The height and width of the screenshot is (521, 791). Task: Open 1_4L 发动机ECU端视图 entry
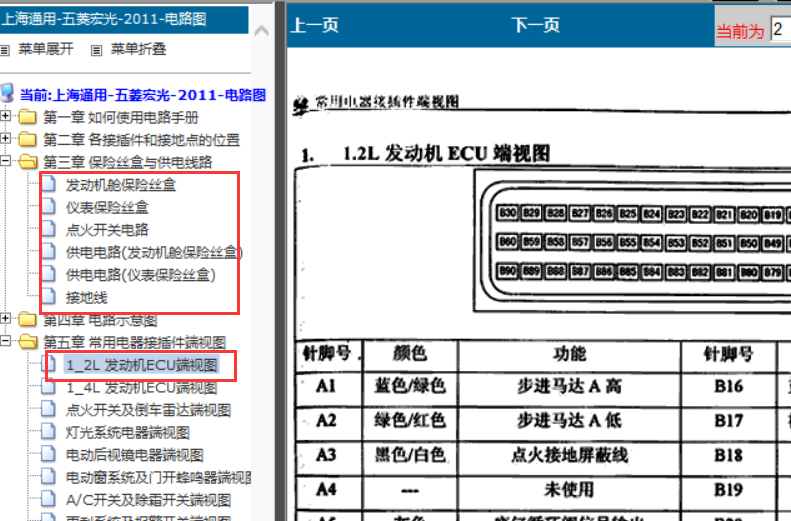[x=142, y=388]
